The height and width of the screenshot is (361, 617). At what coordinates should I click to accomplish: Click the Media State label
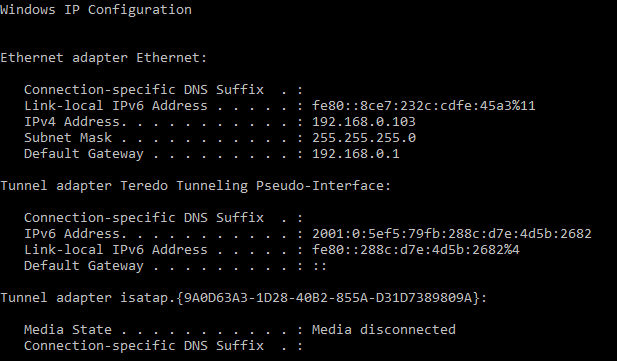point(68,330)
